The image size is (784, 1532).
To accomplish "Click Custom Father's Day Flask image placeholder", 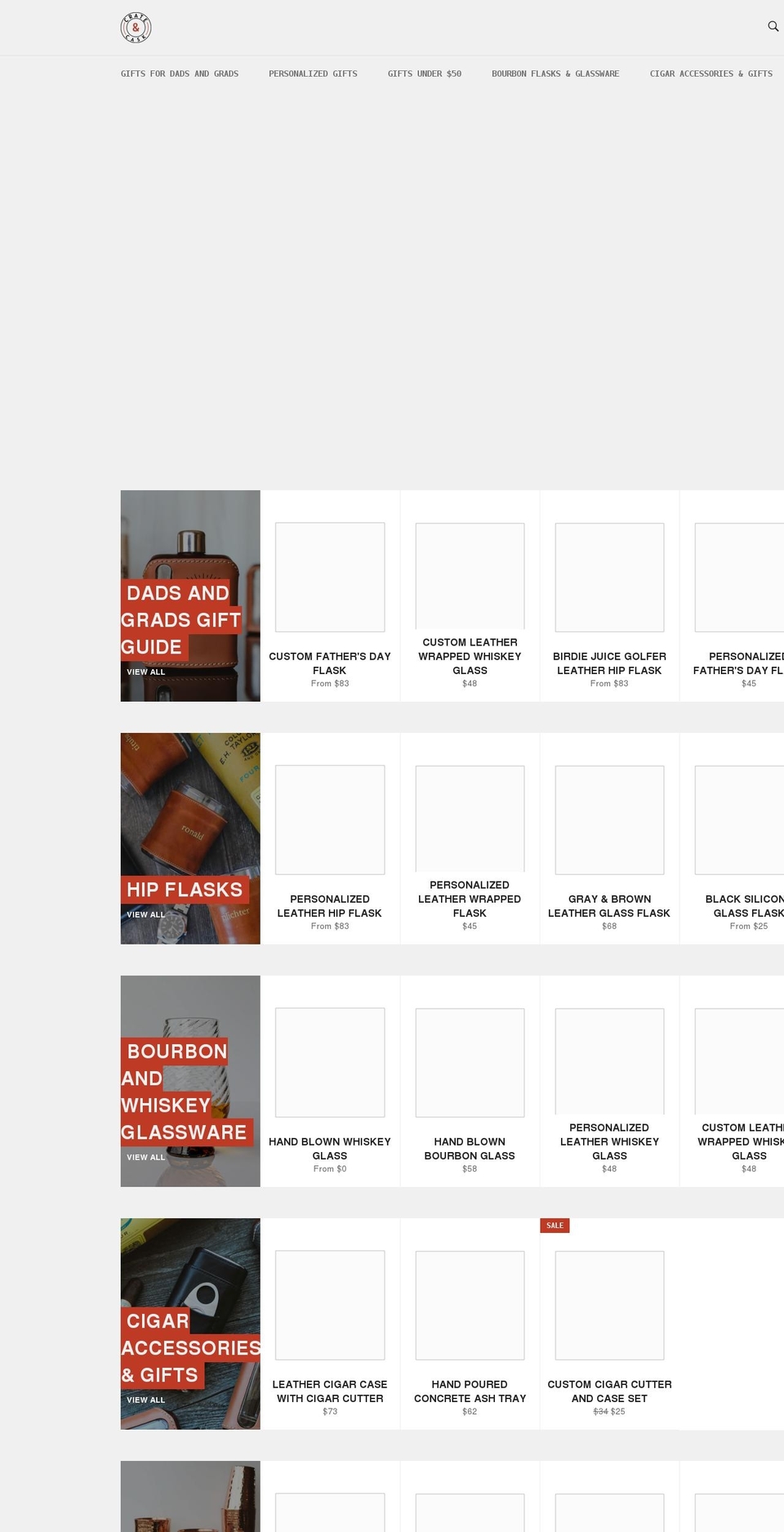I will tap(330, 577).
